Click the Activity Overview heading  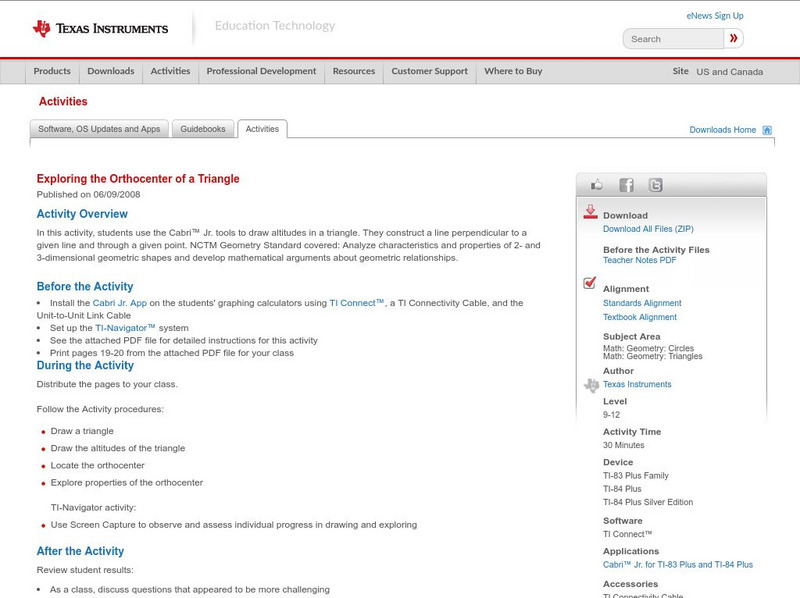(x=82, y=214)
